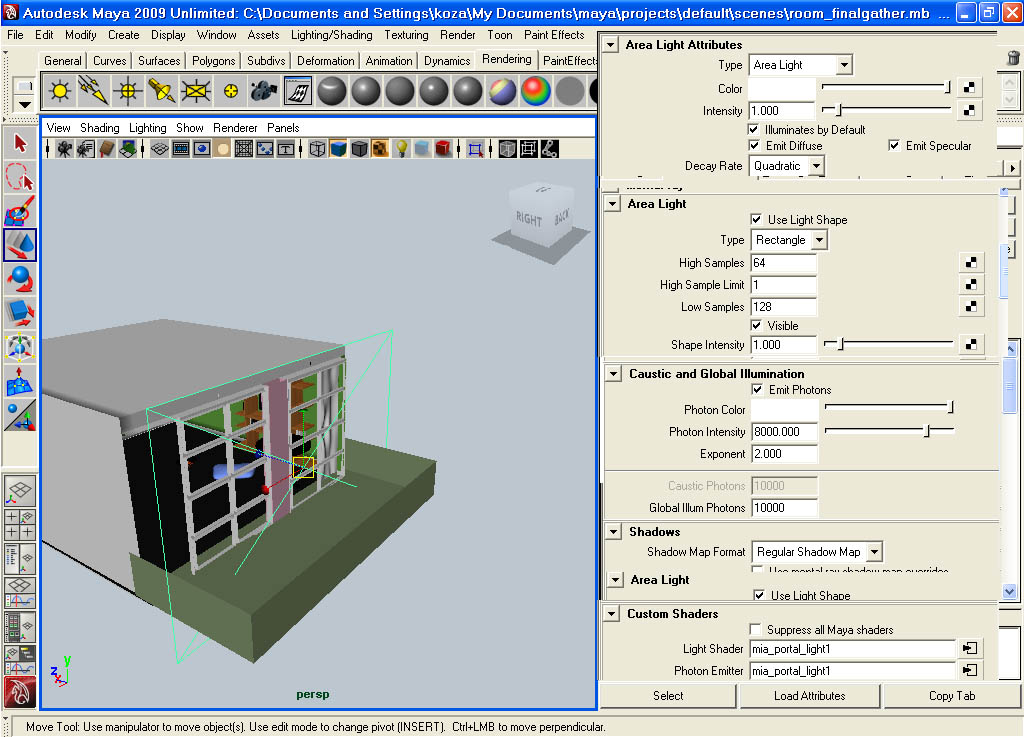
Task: Select the Soft Modification tool
Action: point(20,381)
